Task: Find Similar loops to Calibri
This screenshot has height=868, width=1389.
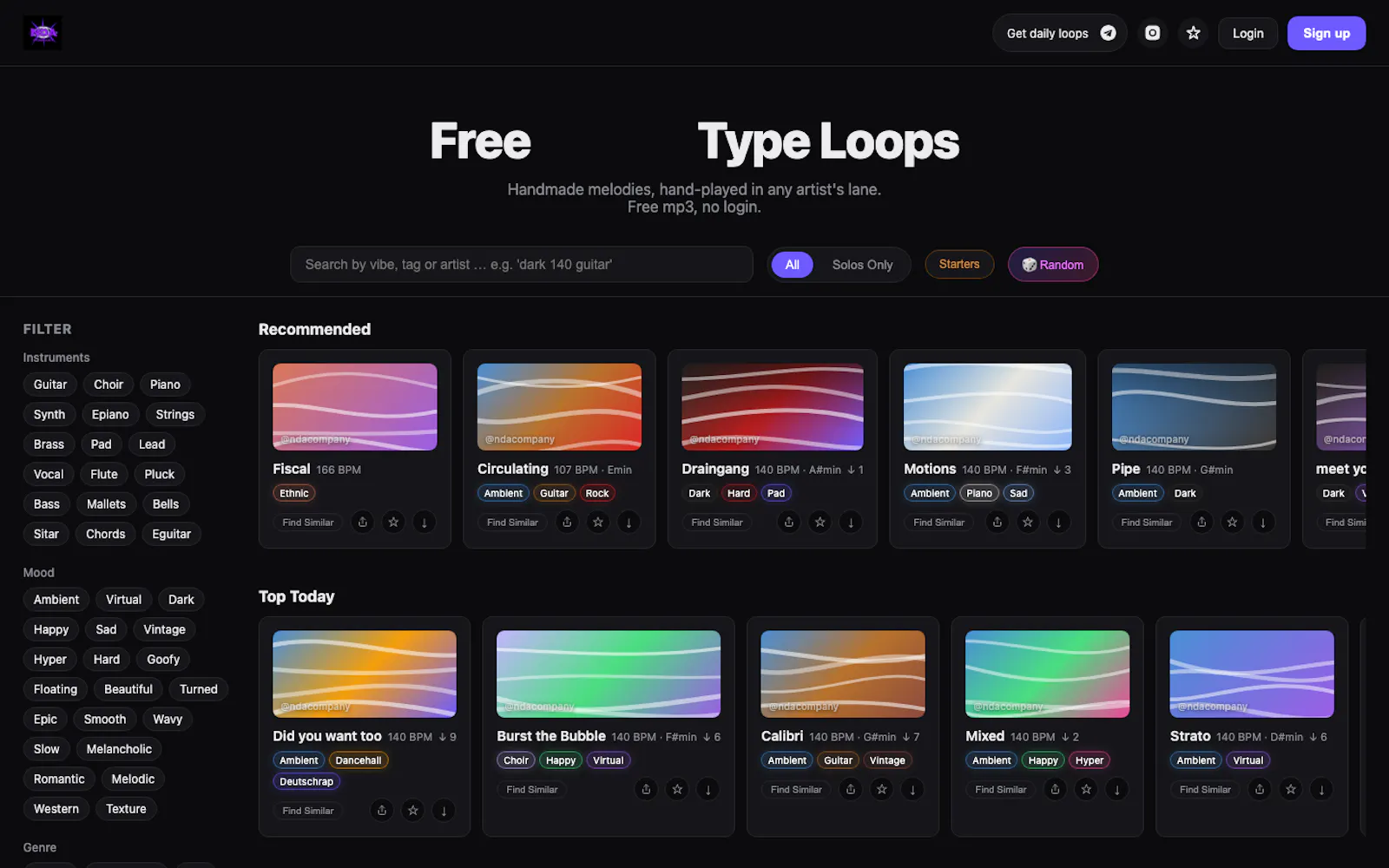Action: [796, 790]
